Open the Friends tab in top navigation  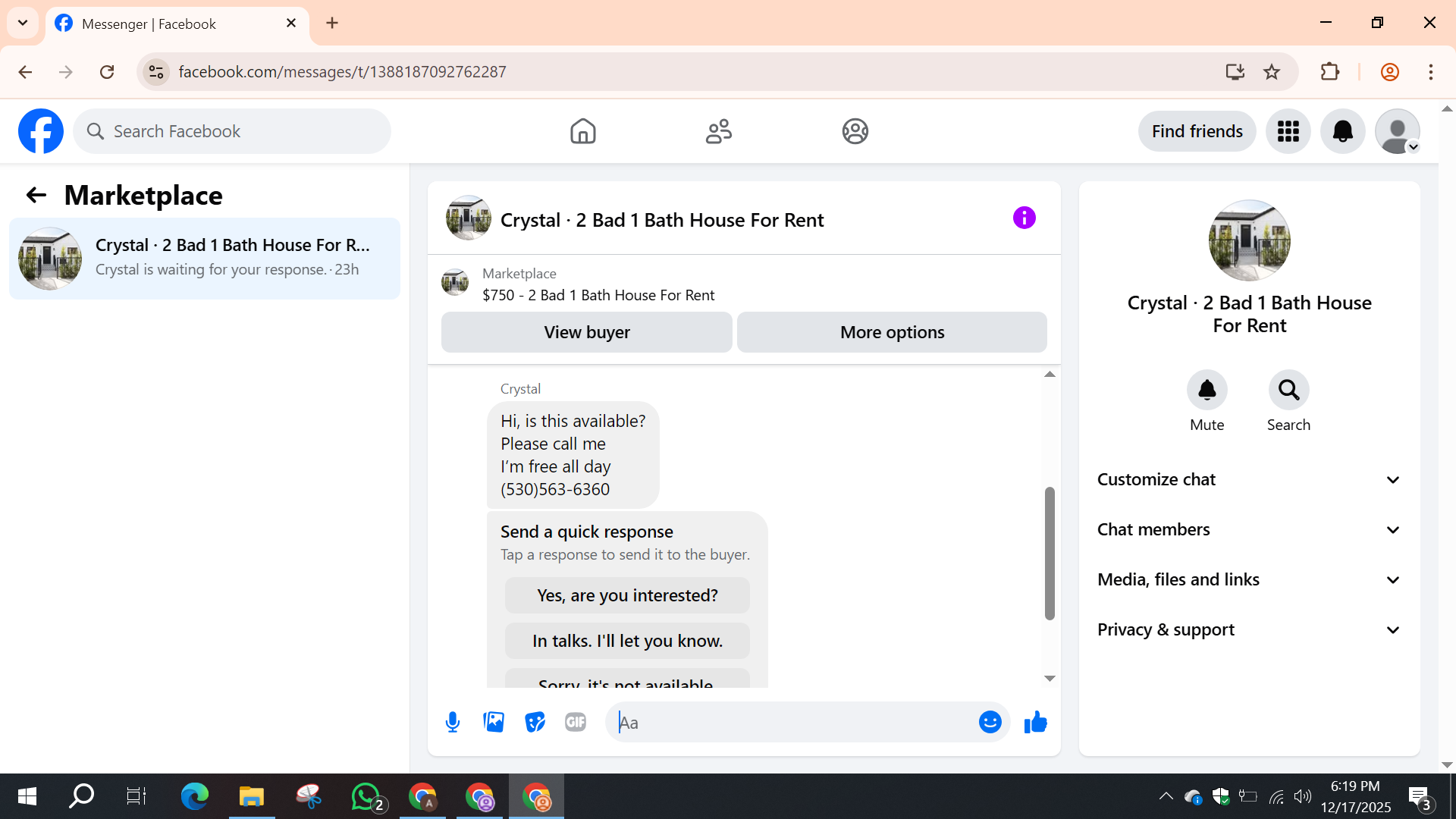tap(718, 131)
